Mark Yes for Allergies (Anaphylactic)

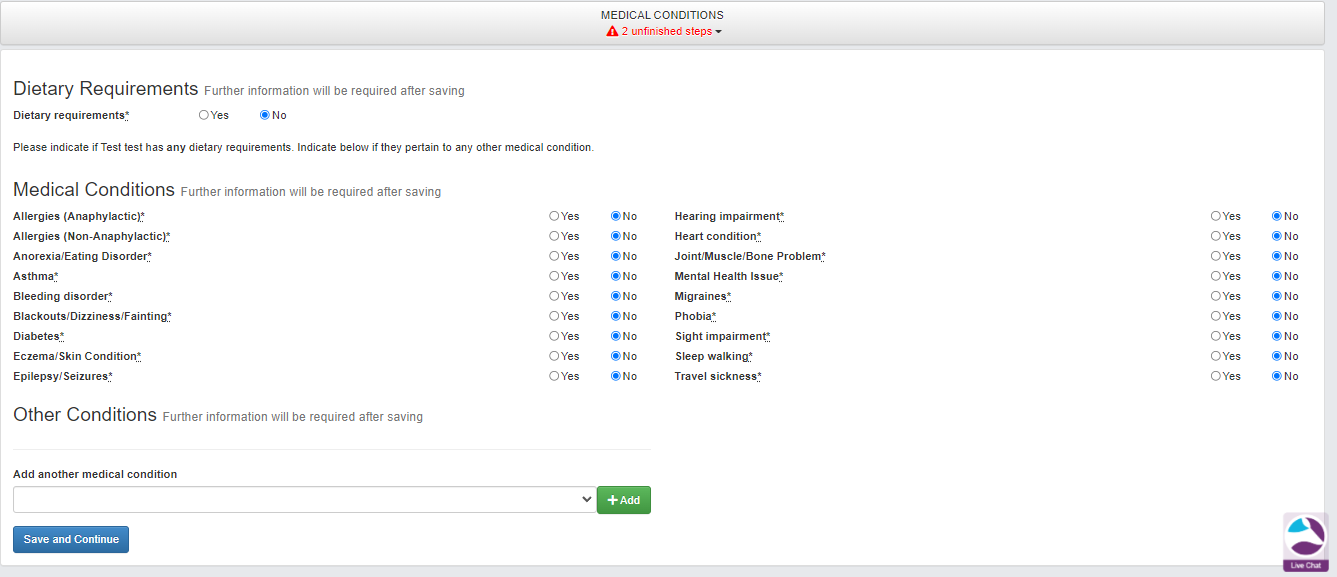point(554,216)
